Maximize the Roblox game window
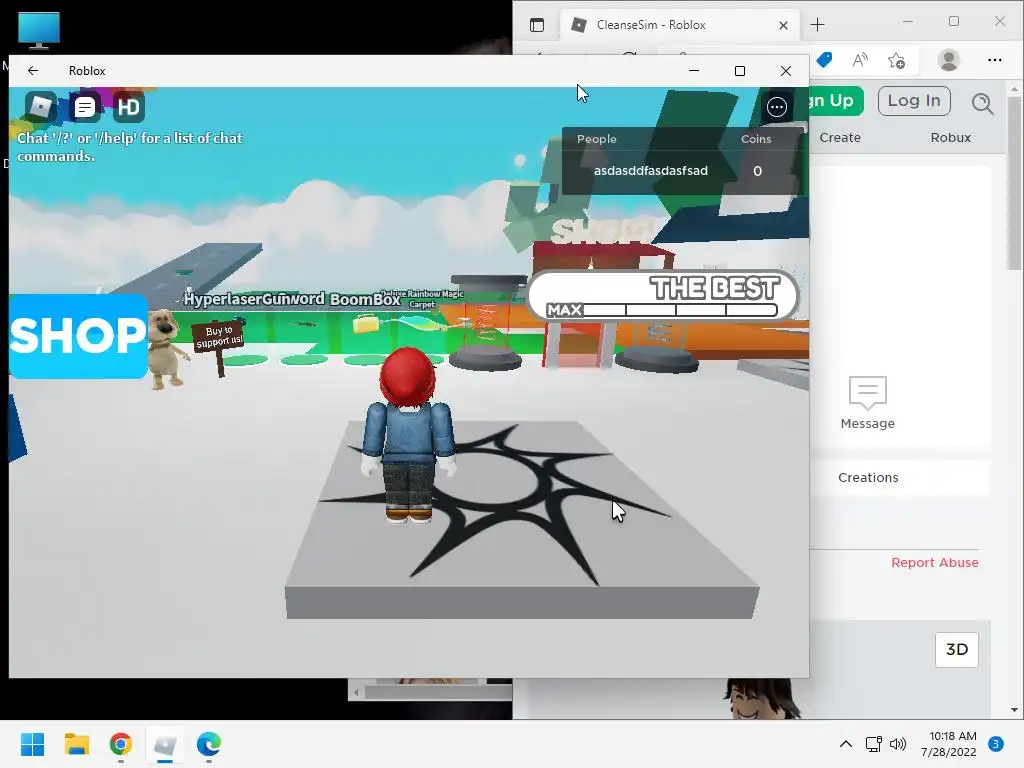Screen dimensions: 1024x768 coord(740,71)
